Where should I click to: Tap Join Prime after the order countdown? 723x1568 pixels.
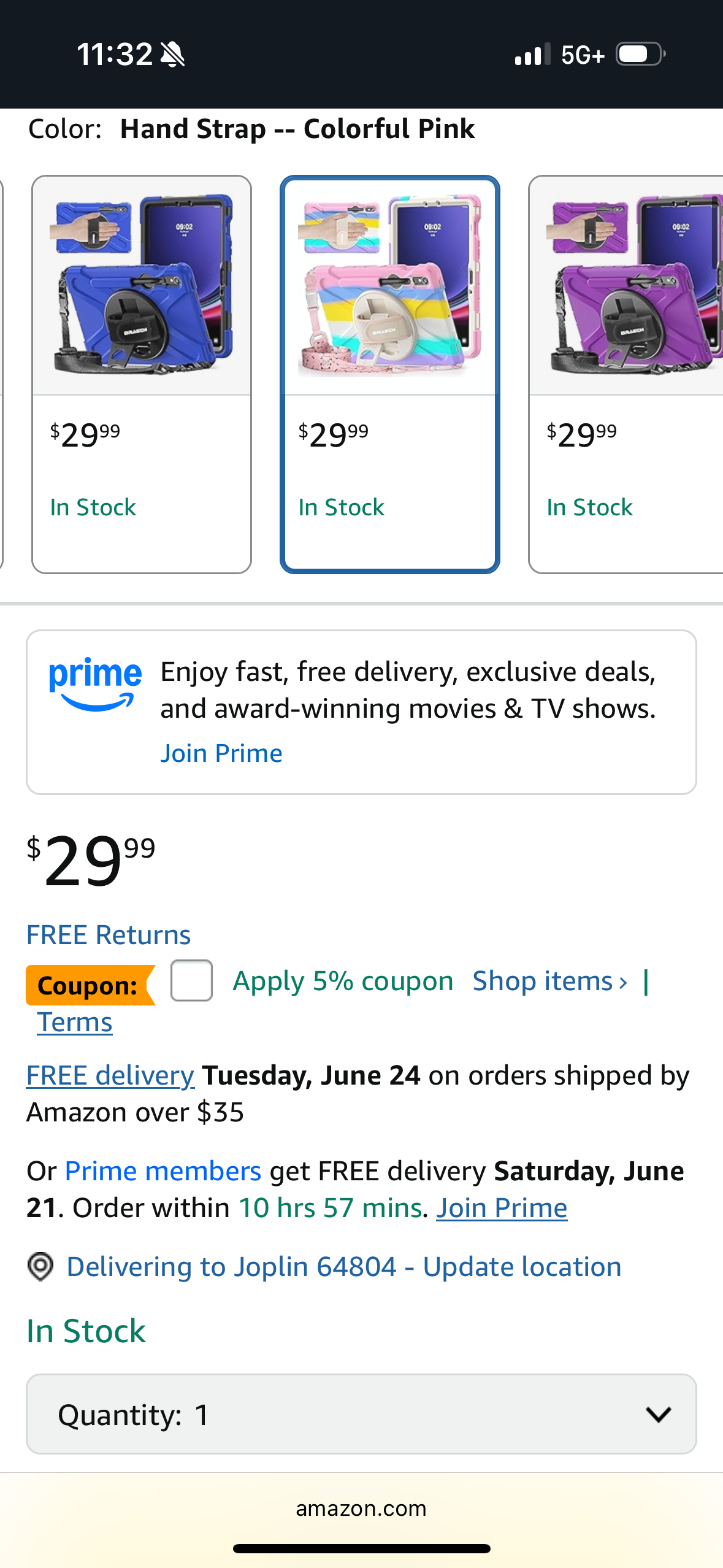click(x=502, y=1208)
